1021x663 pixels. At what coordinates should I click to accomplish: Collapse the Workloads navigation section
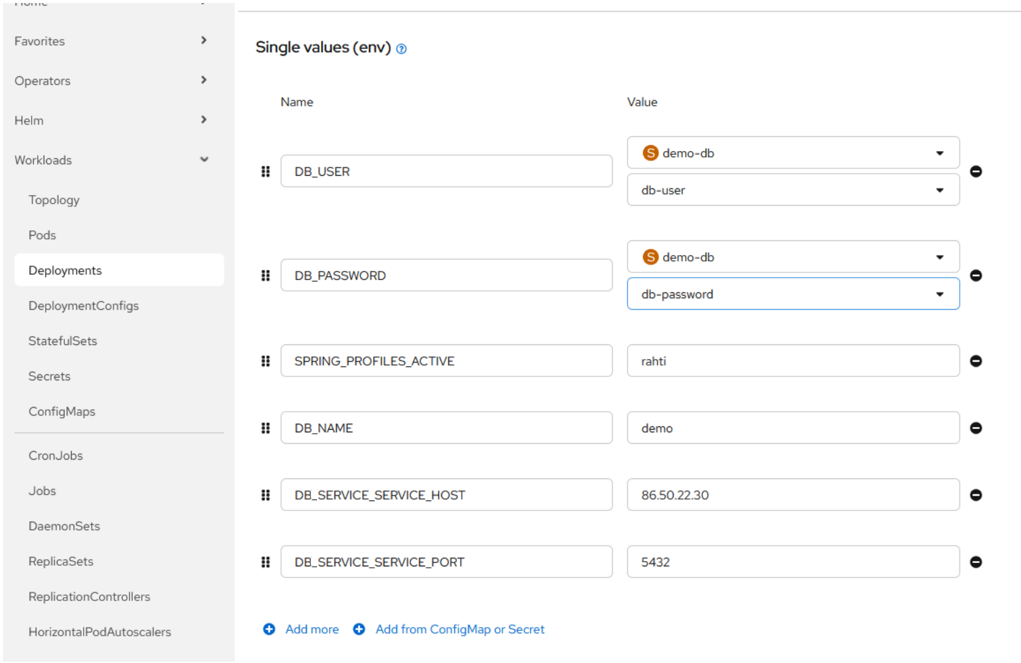click(x=110, y=160)
